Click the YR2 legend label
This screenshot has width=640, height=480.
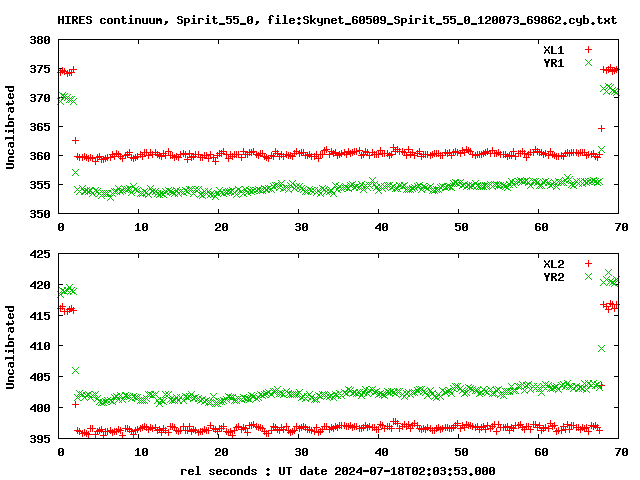553,277
